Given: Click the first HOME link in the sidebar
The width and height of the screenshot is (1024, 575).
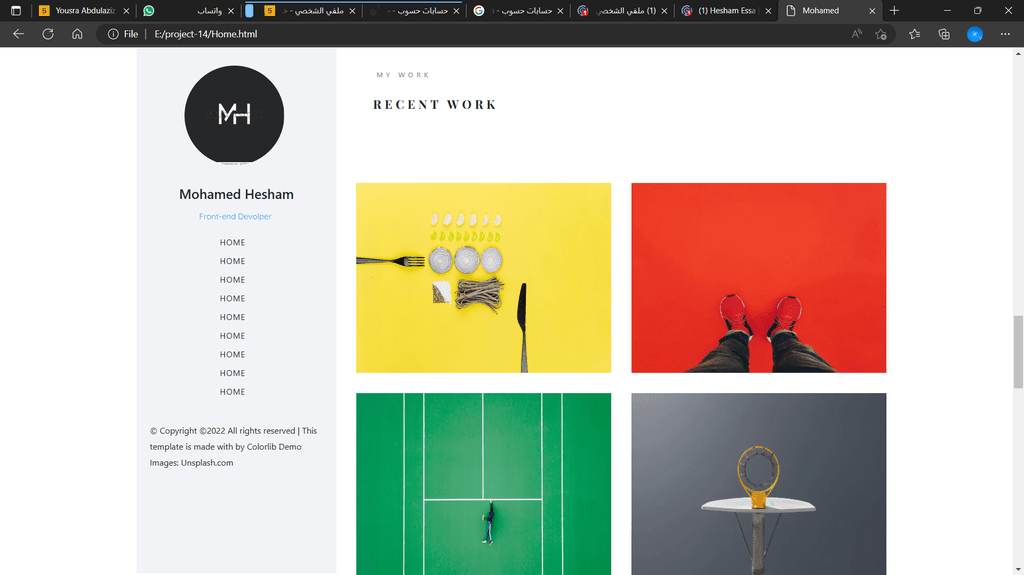Looking at the screenshot, I should [x=232, y=242].
